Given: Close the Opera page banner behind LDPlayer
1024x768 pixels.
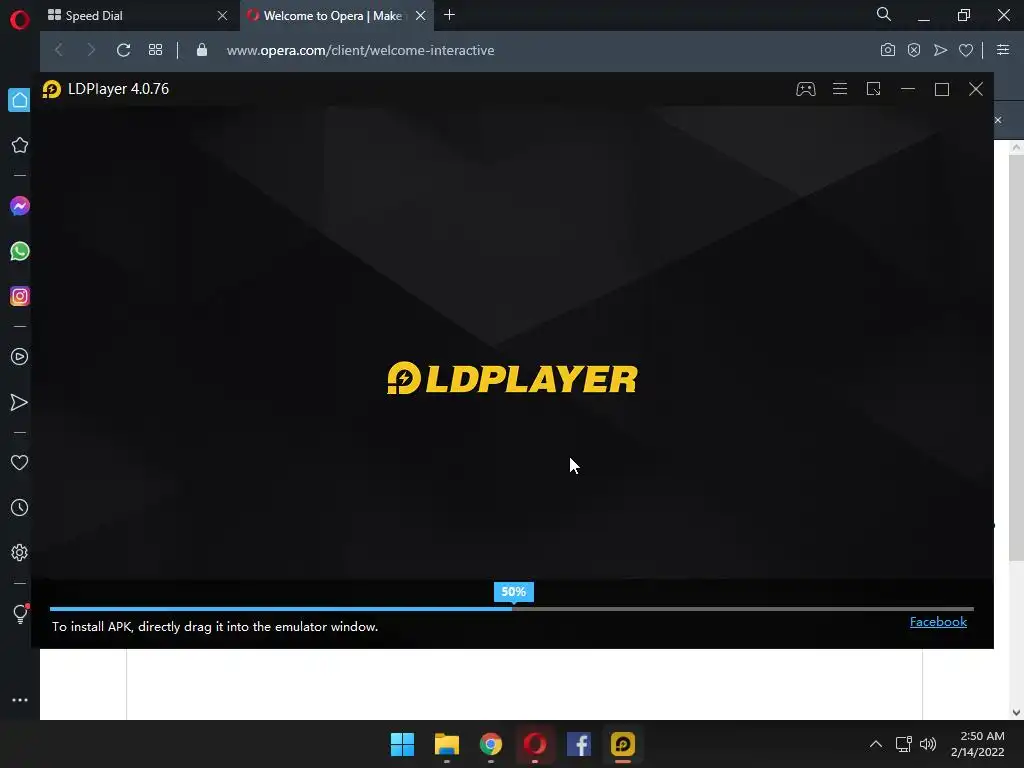Looking at the screenshot, I should pos(998,120).
